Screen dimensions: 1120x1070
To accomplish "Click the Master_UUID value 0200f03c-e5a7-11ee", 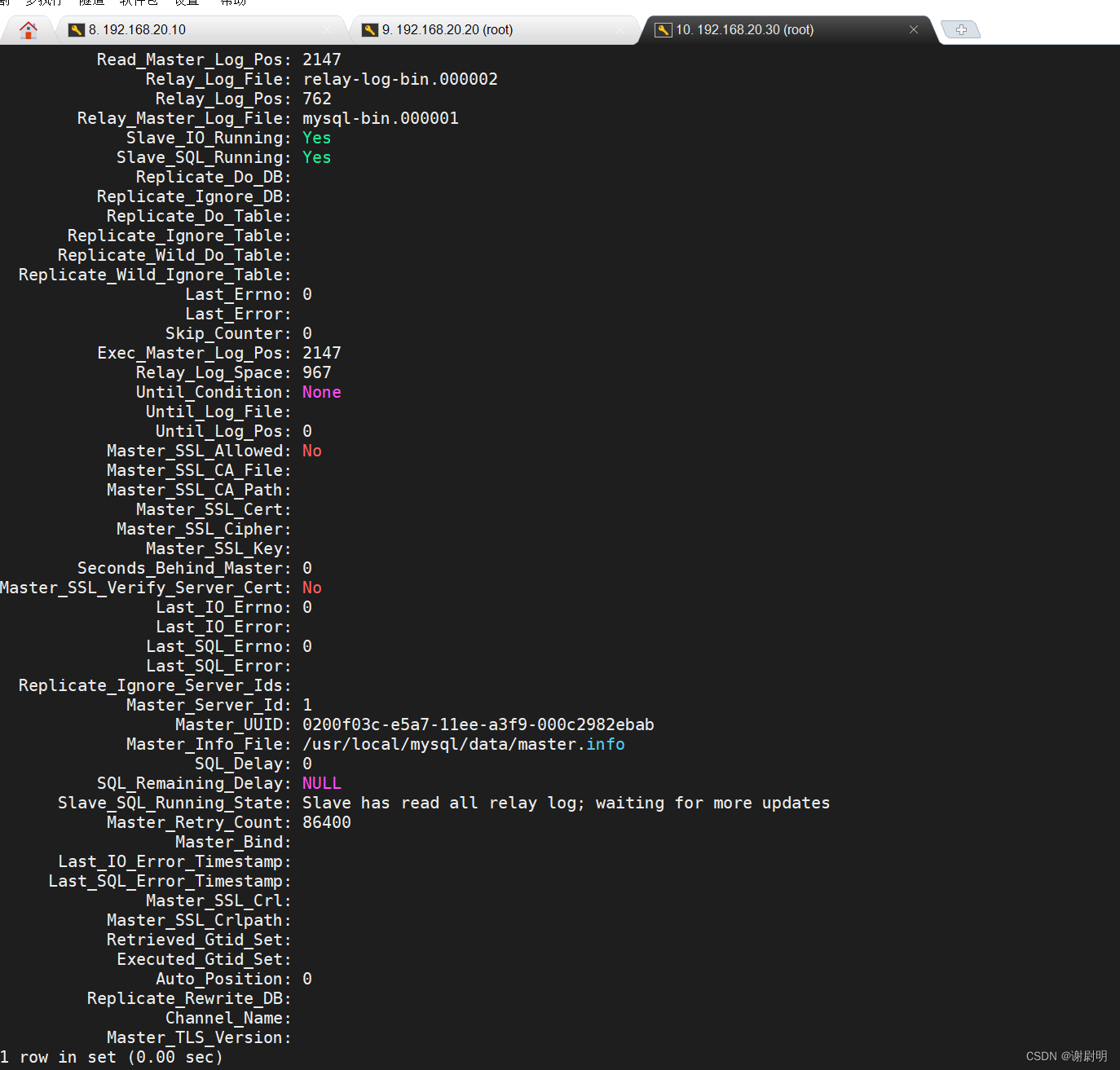I will tap(478, 724).
